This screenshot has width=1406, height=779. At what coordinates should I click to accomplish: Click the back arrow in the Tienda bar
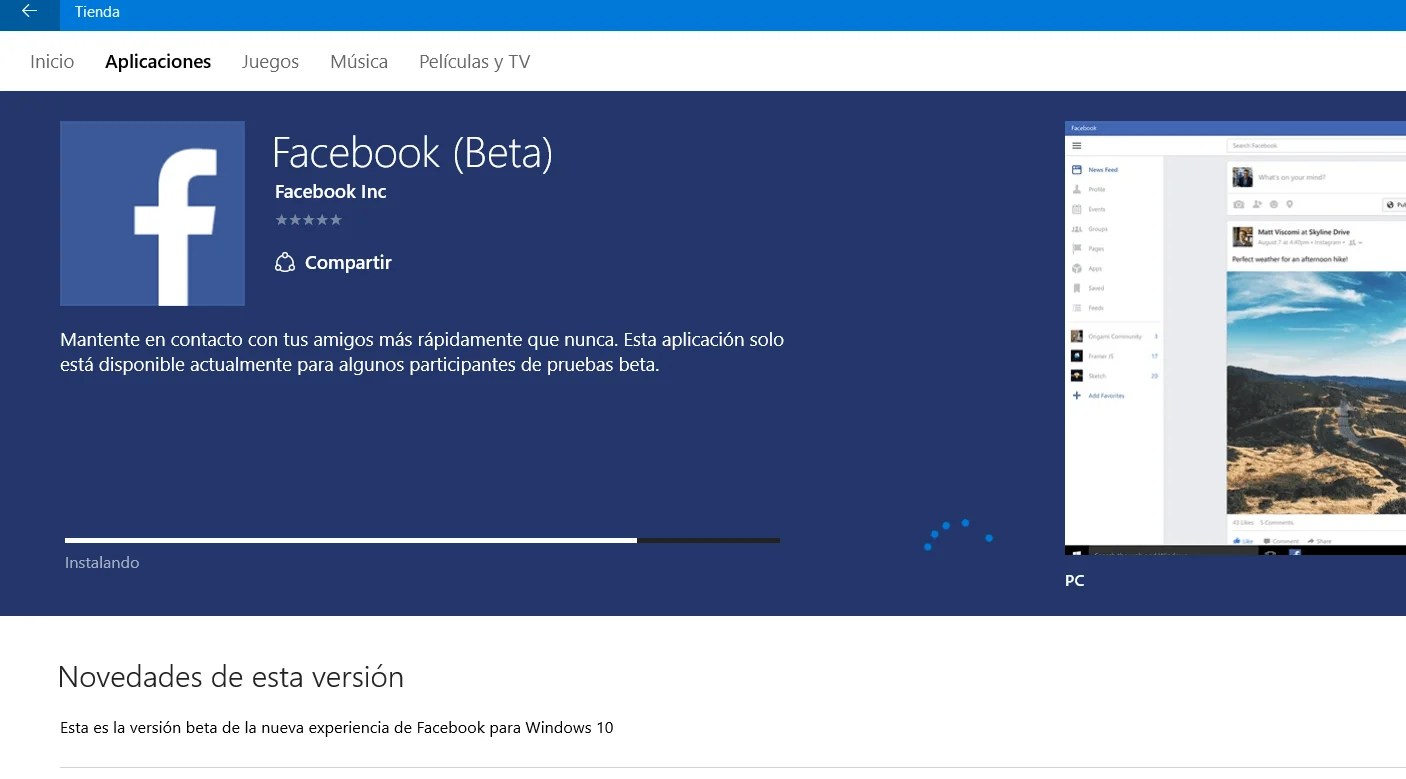pos(27,13)
